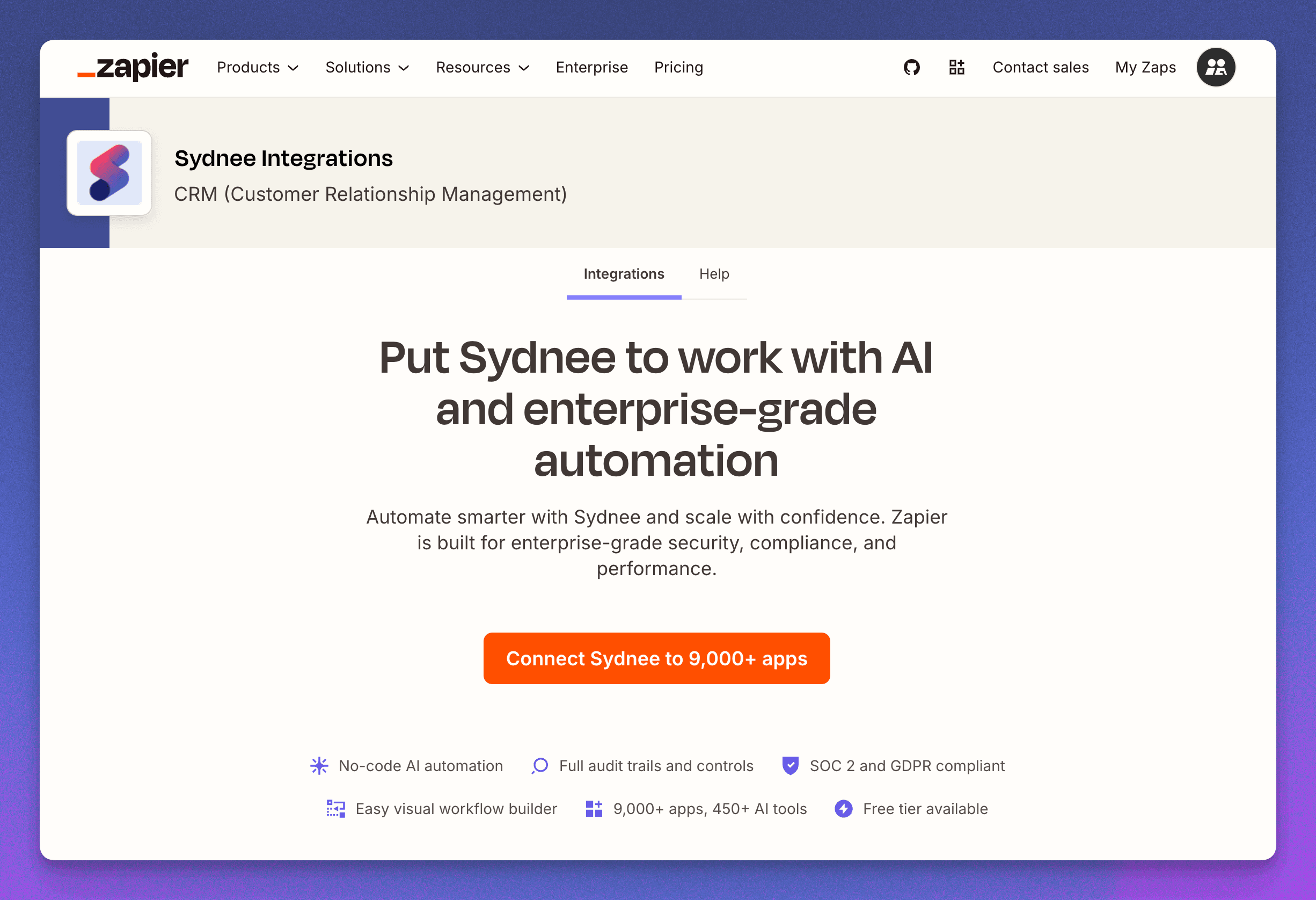
Task: Click the Sydnee Integrations heading
Action: coord(283,158)
